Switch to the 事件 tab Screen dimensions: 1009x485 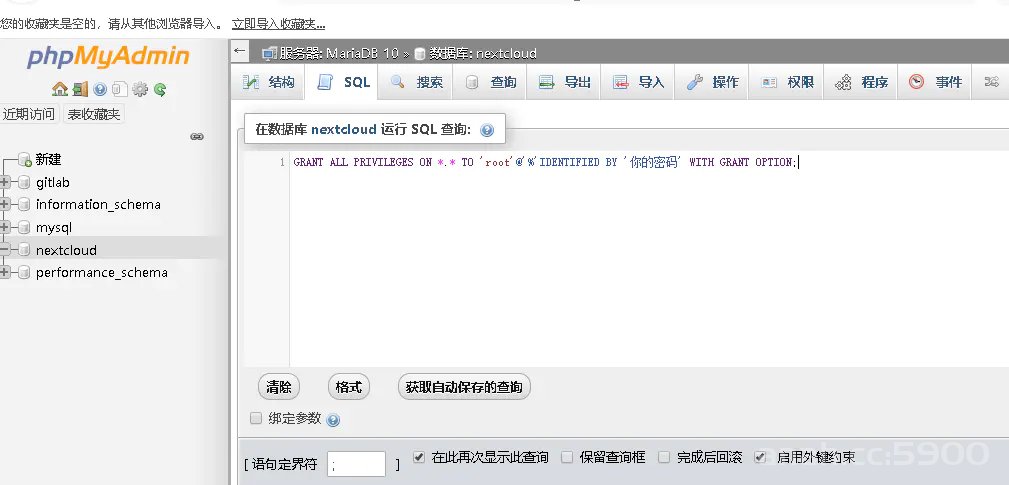[x=934, y=82]
